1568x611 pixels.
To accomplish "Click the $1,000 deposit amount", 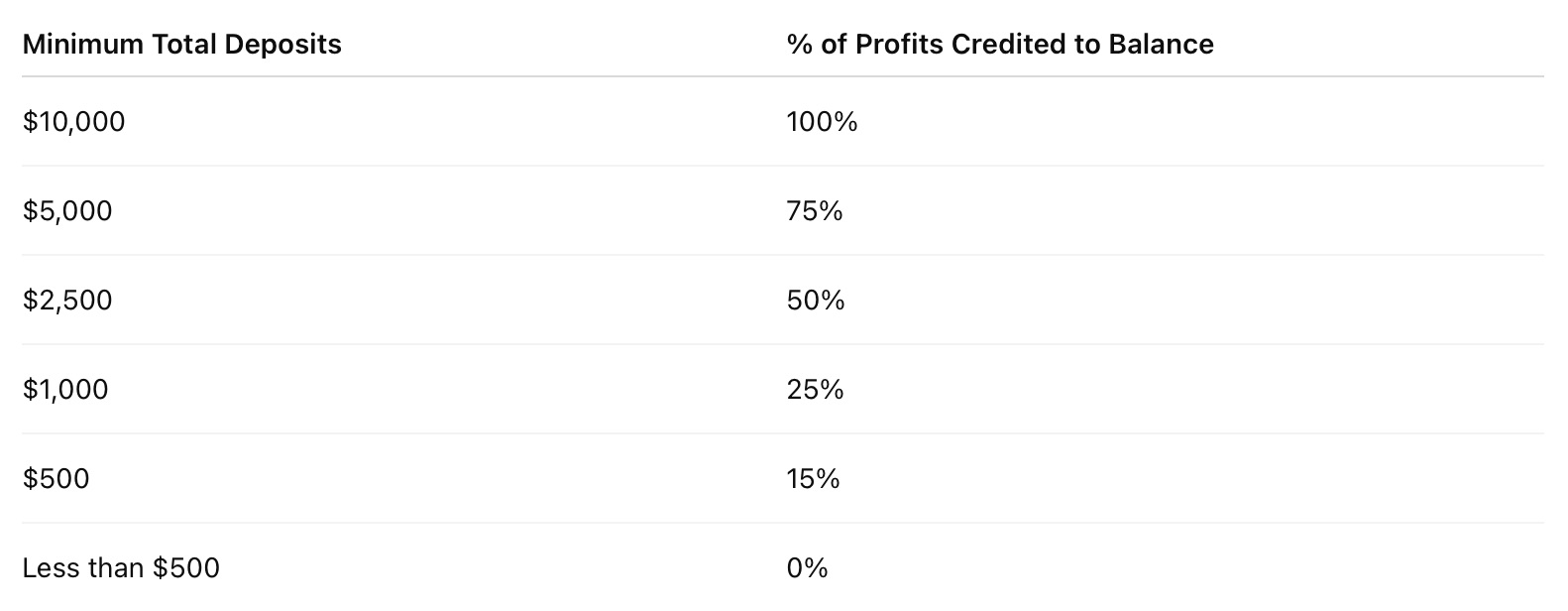I will 65,390.
